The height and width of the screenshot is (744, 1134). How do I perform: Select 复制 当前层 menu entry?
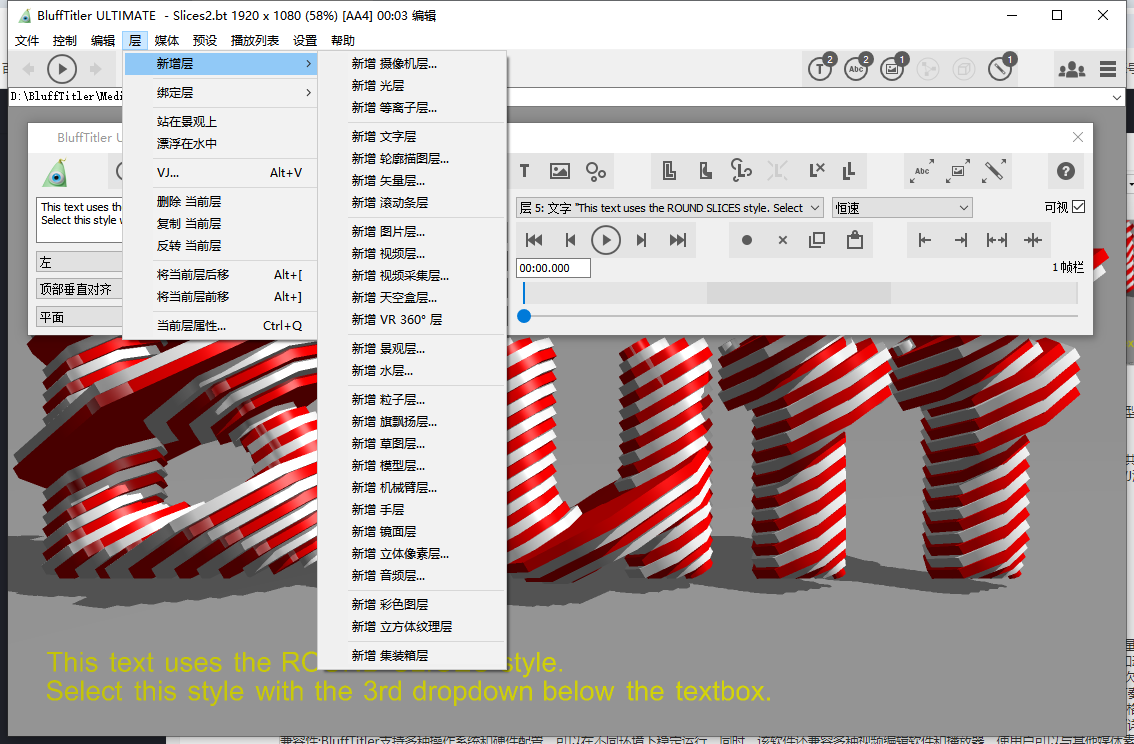[221, 223]
